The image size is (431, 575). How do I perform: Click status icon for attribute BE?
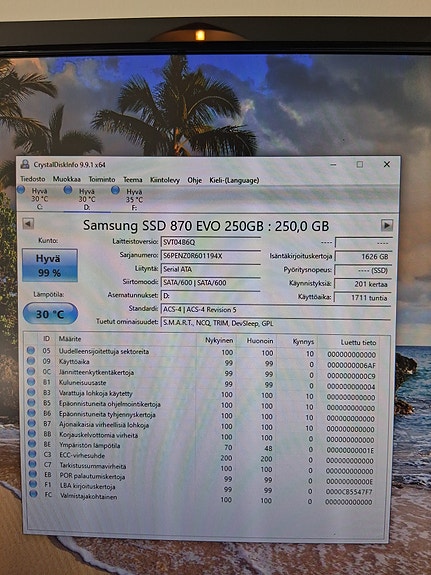point(32,443)
